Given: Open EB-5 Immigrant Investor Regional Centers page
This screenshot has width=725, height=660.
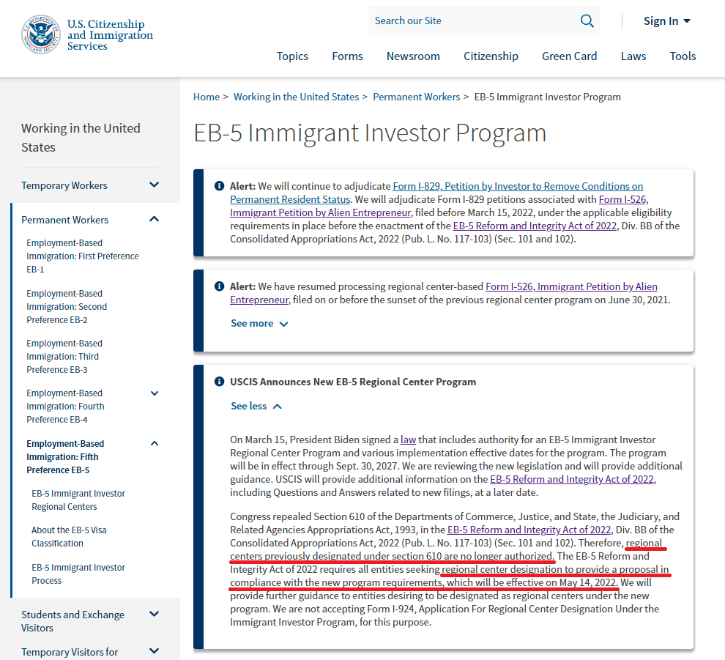Looking at the screenshot, I should (x=78, y=500).
